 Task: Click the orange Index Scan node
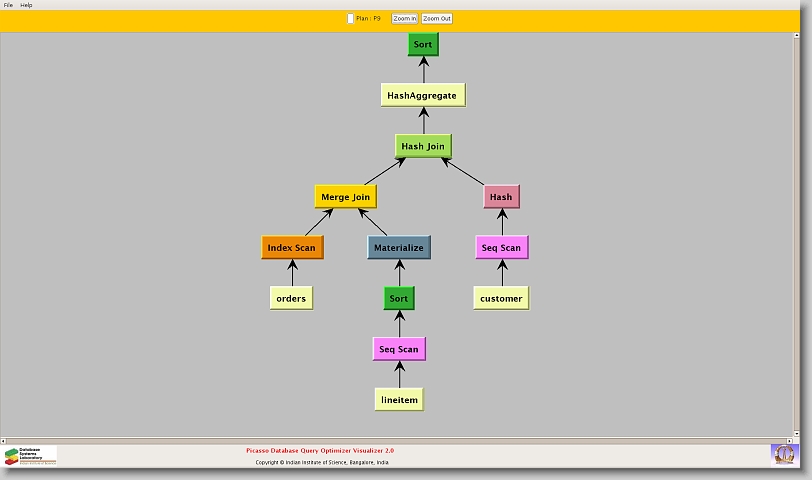coord(292,248)
